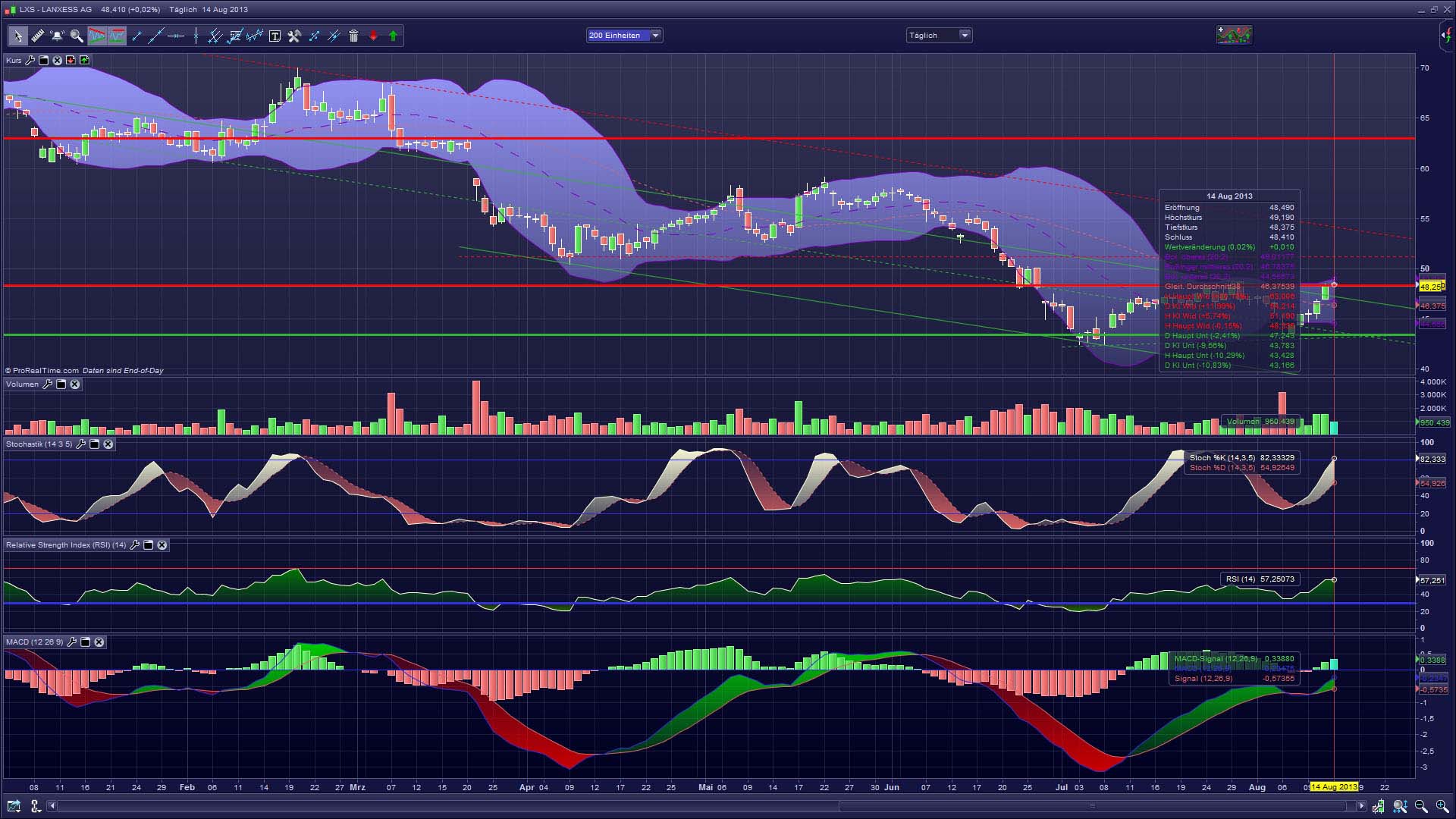Viewport: 1456px width, 819px height.
Task: Click the green up arrow icon
Action: click(393, 36)
